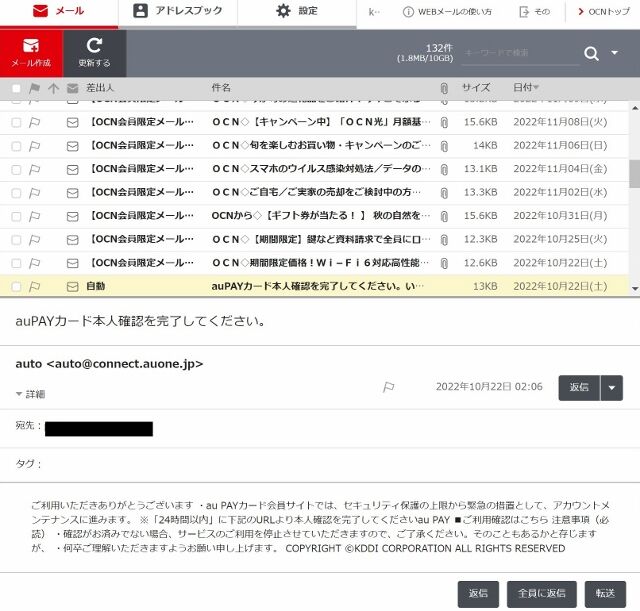Viewport: 640px width, 611px height.
Task: Flag the 2022年11月08日 mail
Action: (35, 122)
